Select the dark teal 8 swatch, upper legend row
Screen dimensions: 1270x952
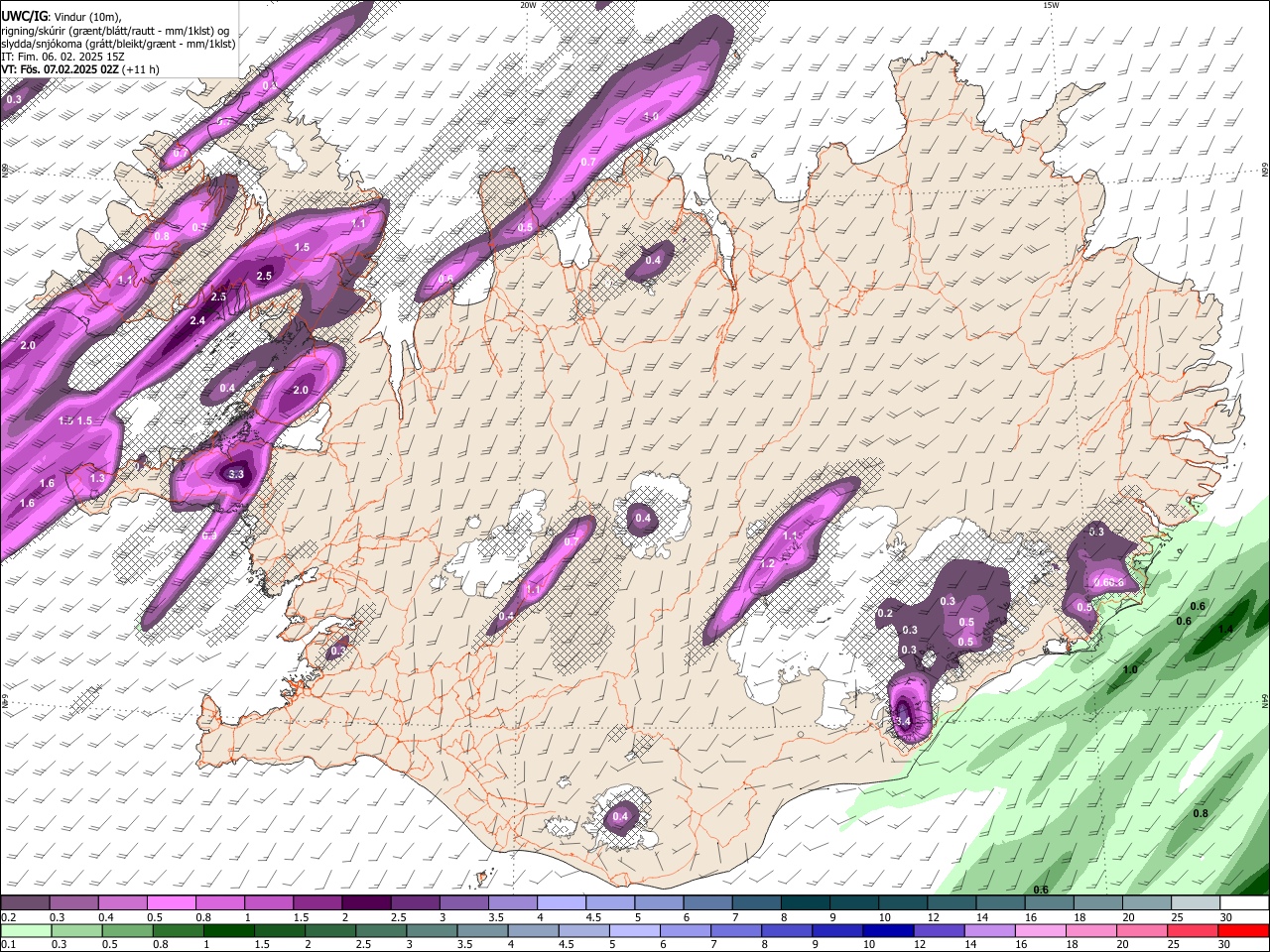pyautogui.click(x=805, y=903)
